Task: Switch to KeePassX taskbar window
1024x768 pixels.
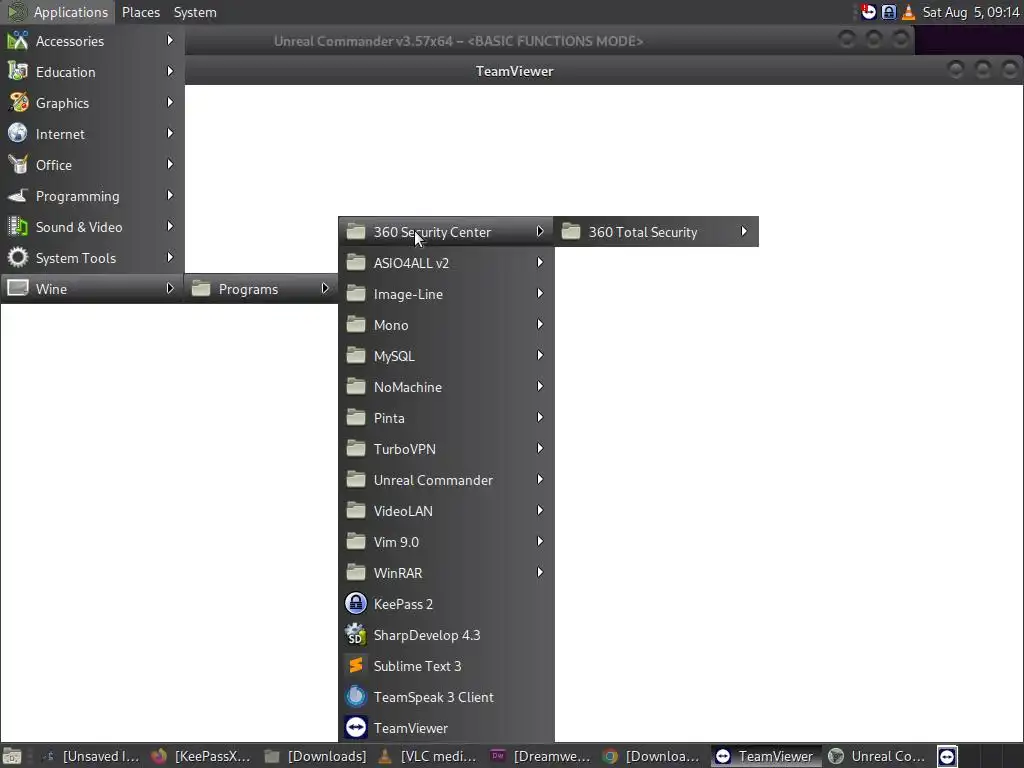Action: pos(201,756)
